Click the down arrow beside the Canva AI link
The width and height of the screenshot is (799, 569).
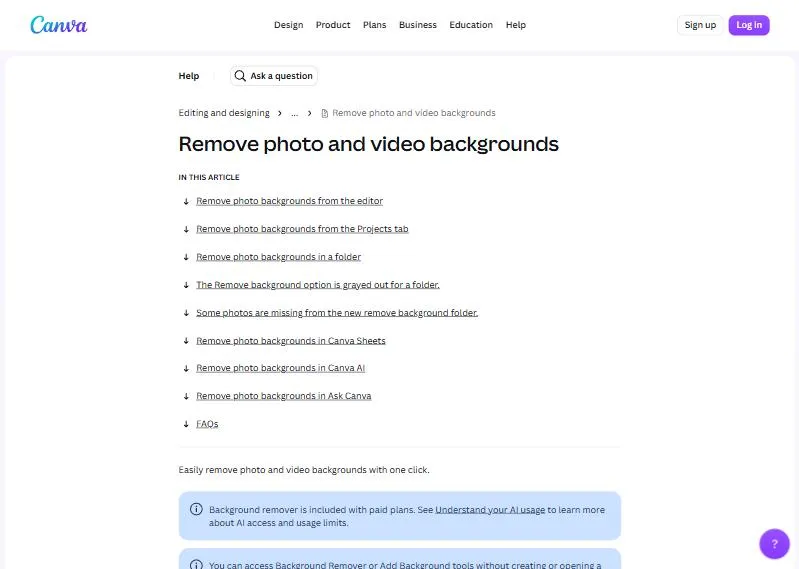(x=186, y=368)
